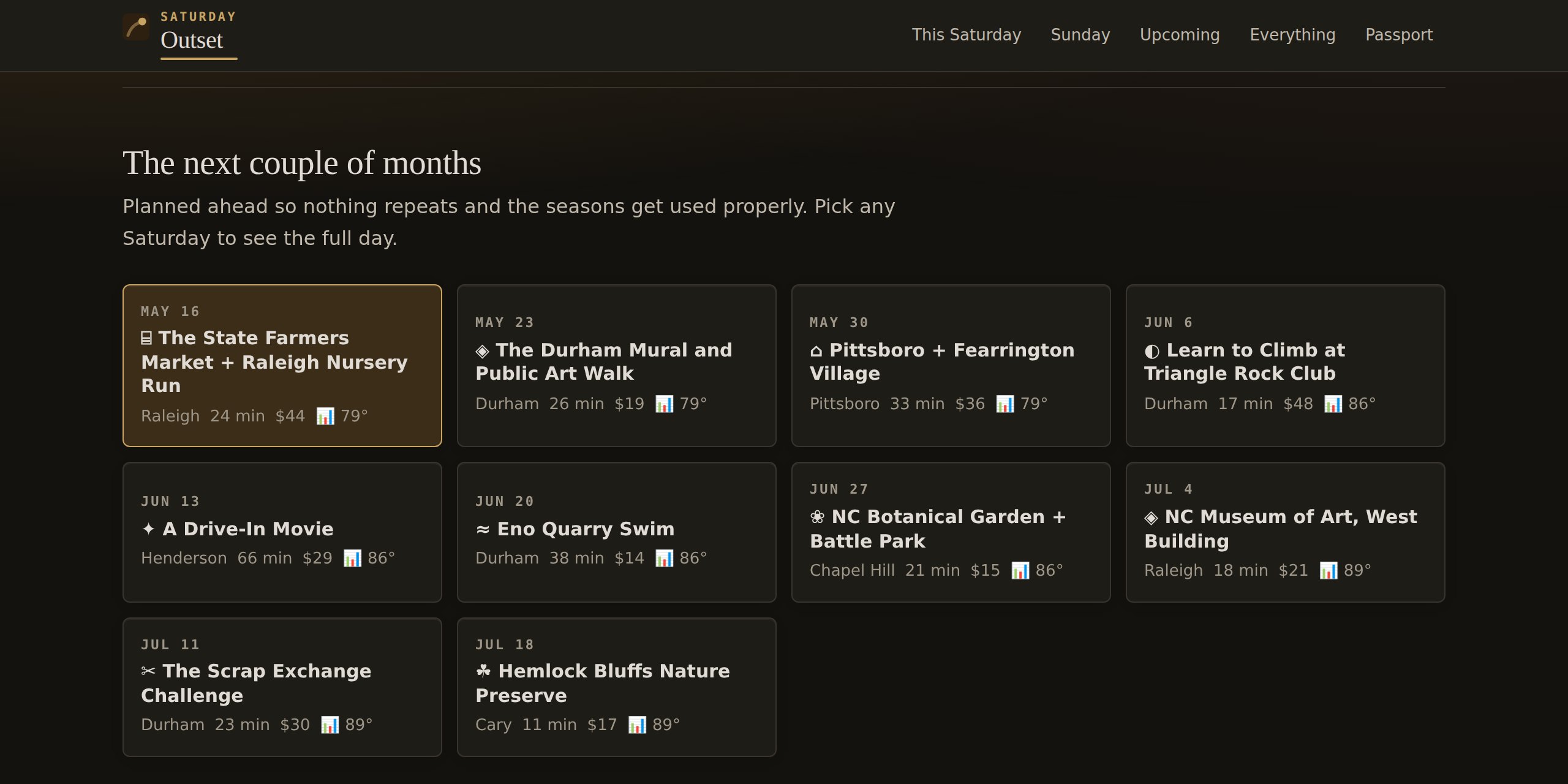Image resolution: width=1568 pixels, height=784 pixels.
Task: Click the scissors icon on Scrap Exchange Challenge
Action: 148,671
